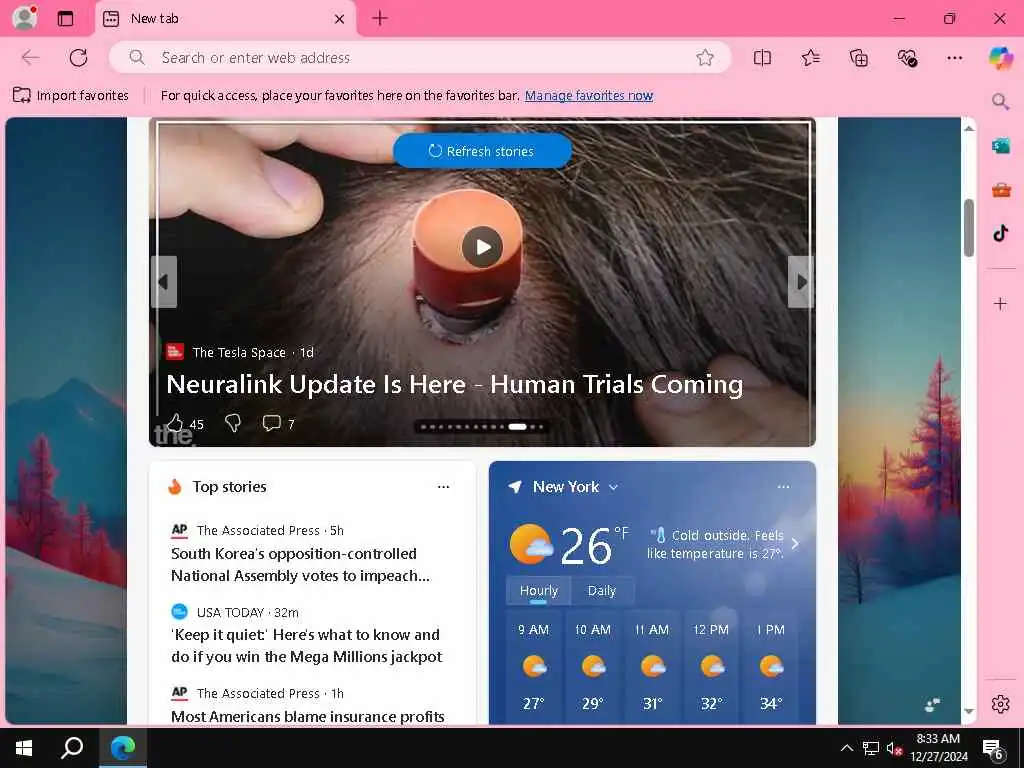Select the 1 PM hourly forecast
This screenshot has width=1024, height=768.
click(771, 666)
